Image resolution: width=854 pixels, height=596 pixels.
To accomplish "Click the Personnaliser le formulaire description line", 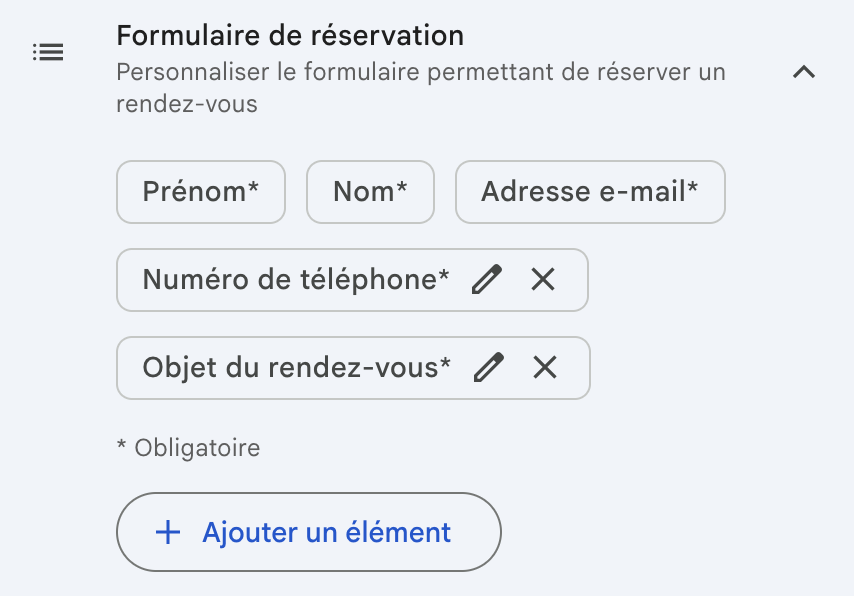I will click(x=420, y=72).
